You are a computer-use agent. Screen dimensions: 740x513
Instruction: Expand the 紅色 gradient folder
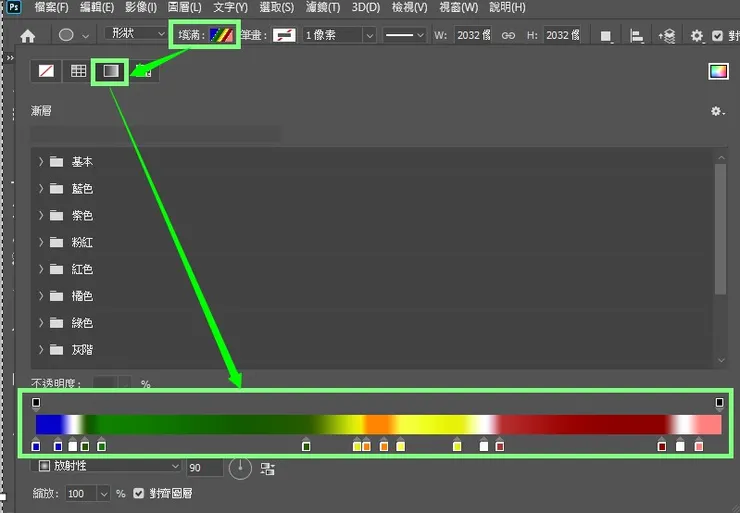point(41,269)
